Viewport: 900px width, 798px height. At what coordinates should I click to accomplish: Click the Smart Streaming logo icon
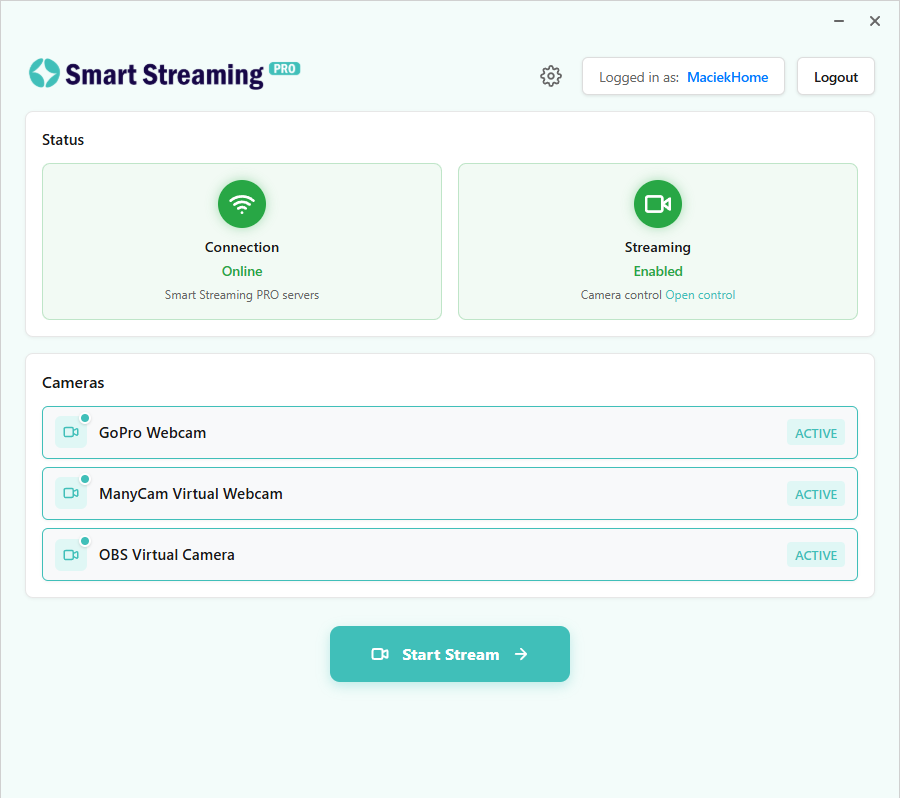click(x=44, y=73)
